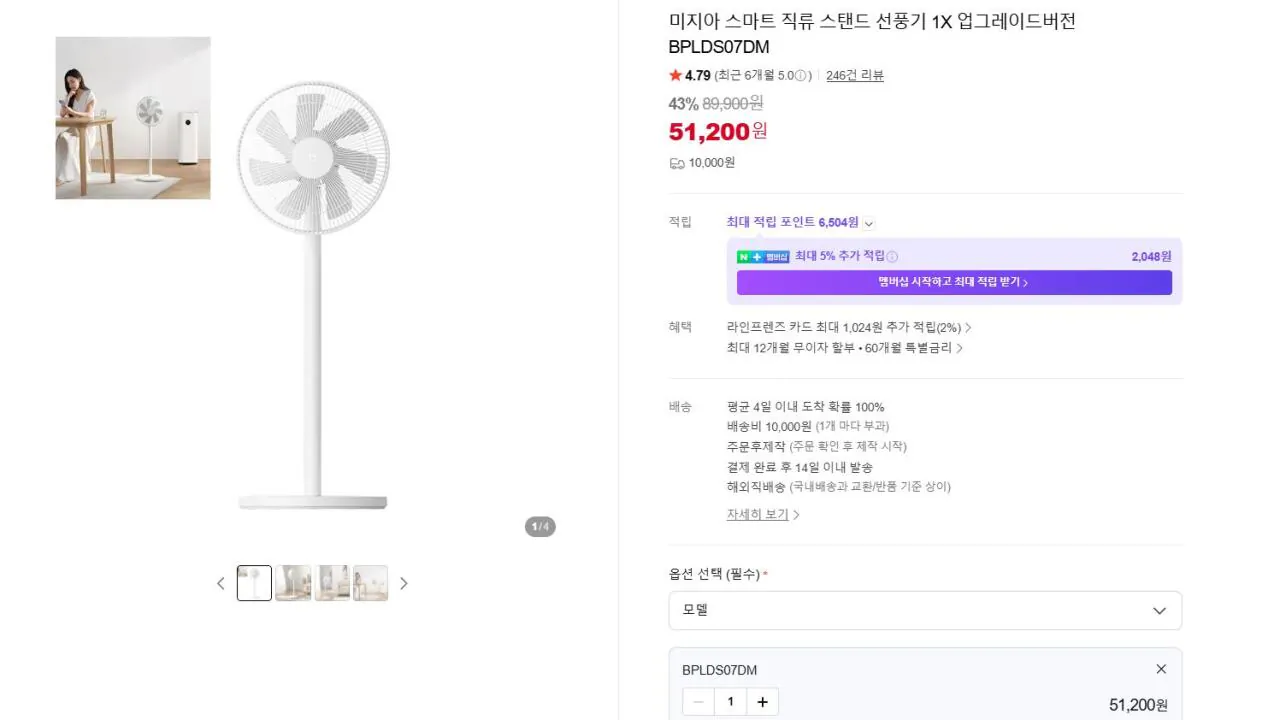Image resolution: width=1280 pixels, height=720 pixels.
Task: Click the right arrow in the thumbnail carousel
Action: click(x=404, y=583)
